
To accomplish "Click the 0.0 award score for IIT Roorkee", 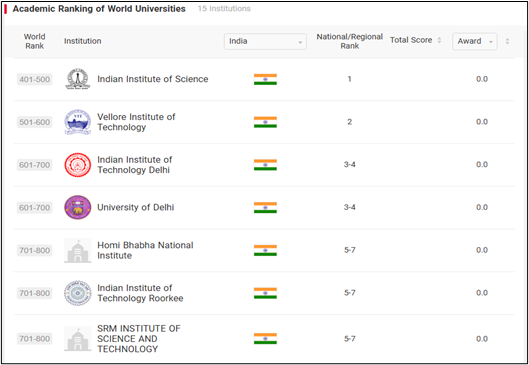I will tap(482, 293).
